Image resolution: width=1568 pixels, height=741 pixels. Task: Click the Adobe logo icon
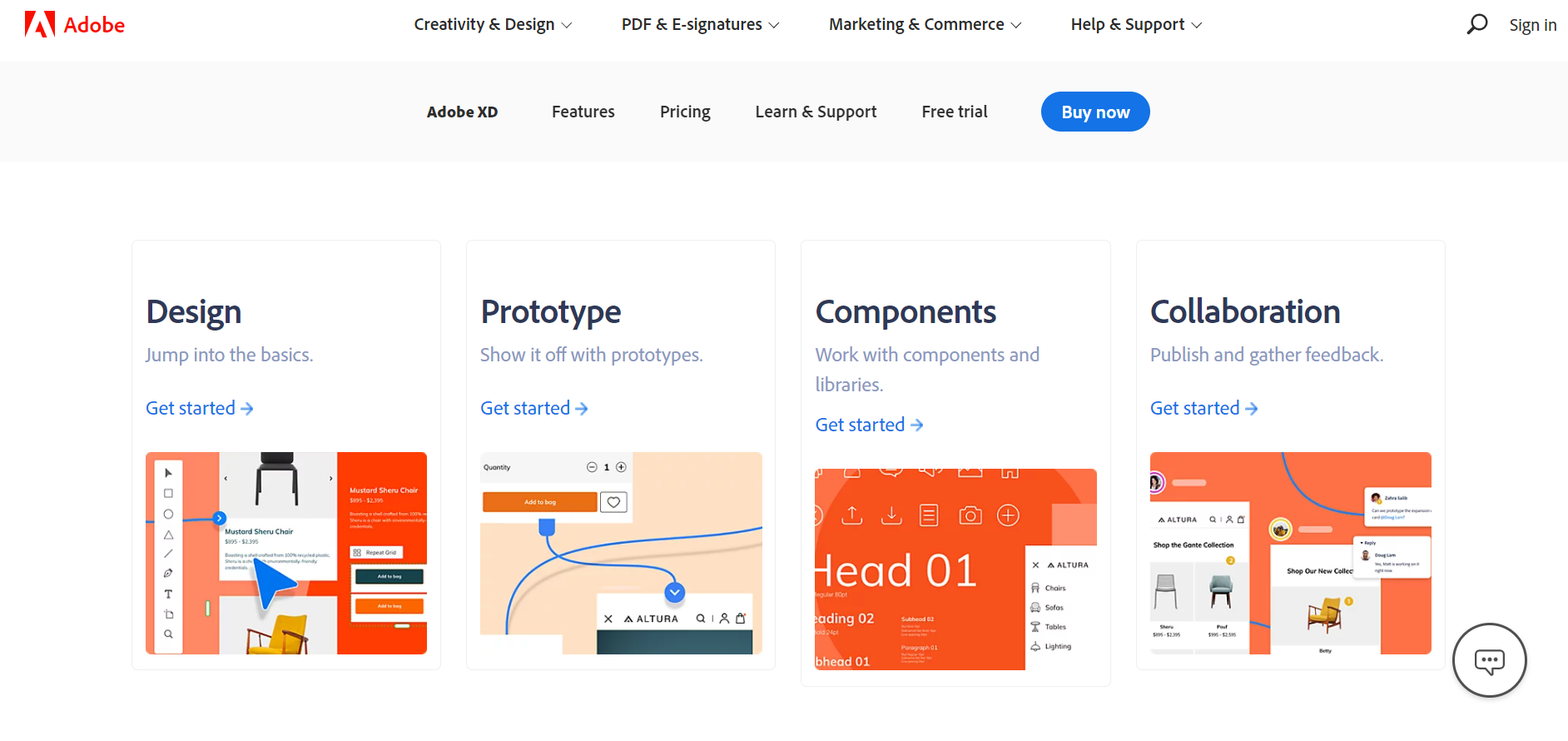(40, 24)
